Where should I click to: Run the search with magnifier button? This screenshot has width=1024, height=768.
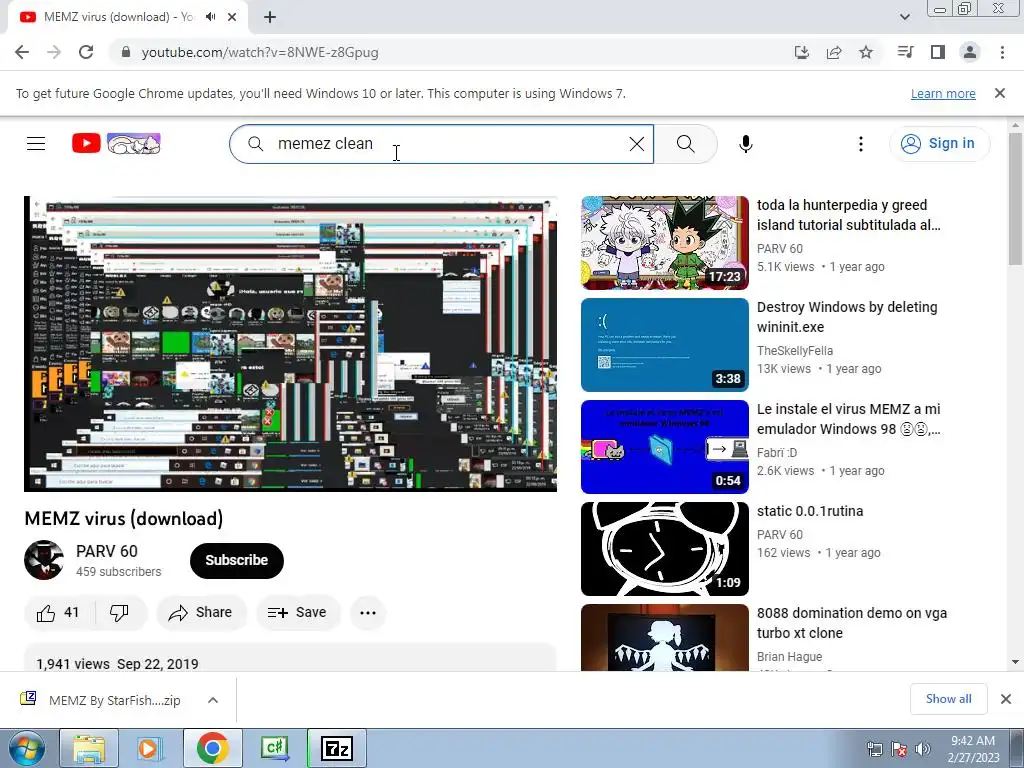click(x=686, y=144)
